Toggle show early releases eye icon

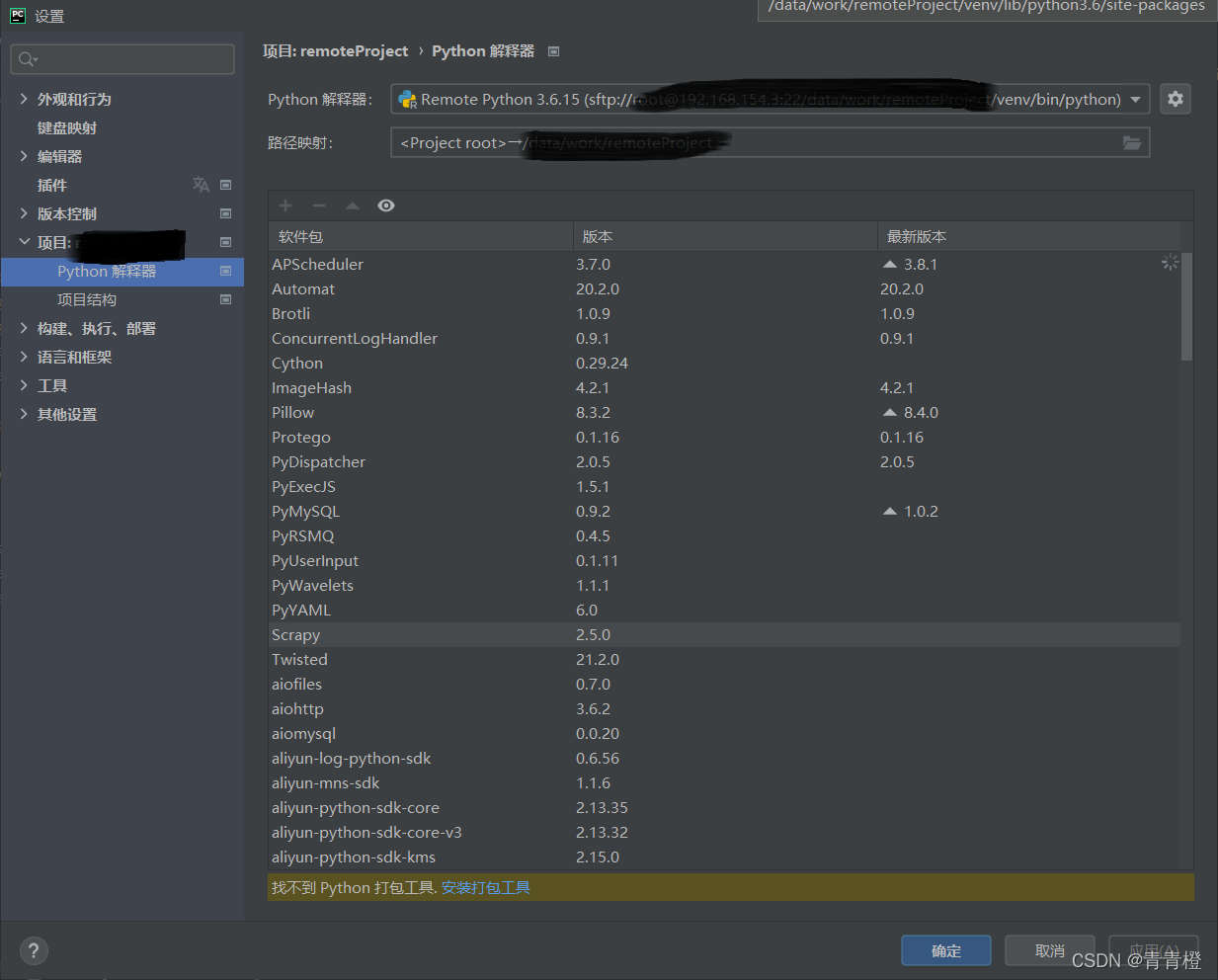386,205
